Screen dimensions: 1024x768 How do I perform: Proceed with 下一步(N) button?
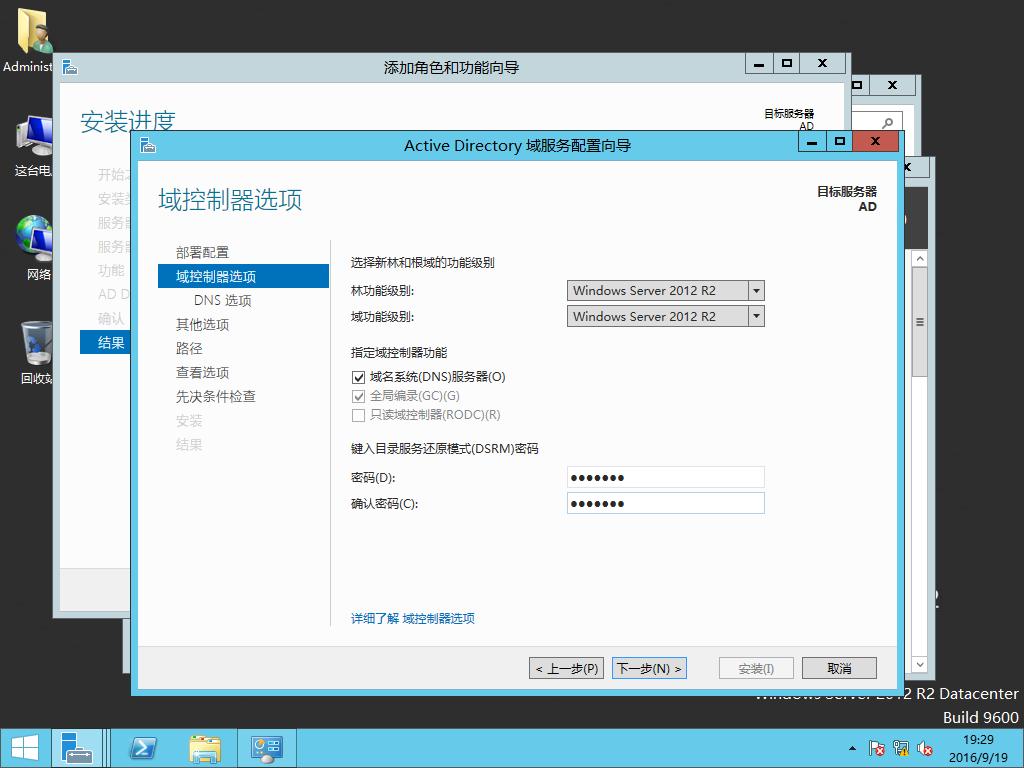pyautogui.click(x=649, y=668)
